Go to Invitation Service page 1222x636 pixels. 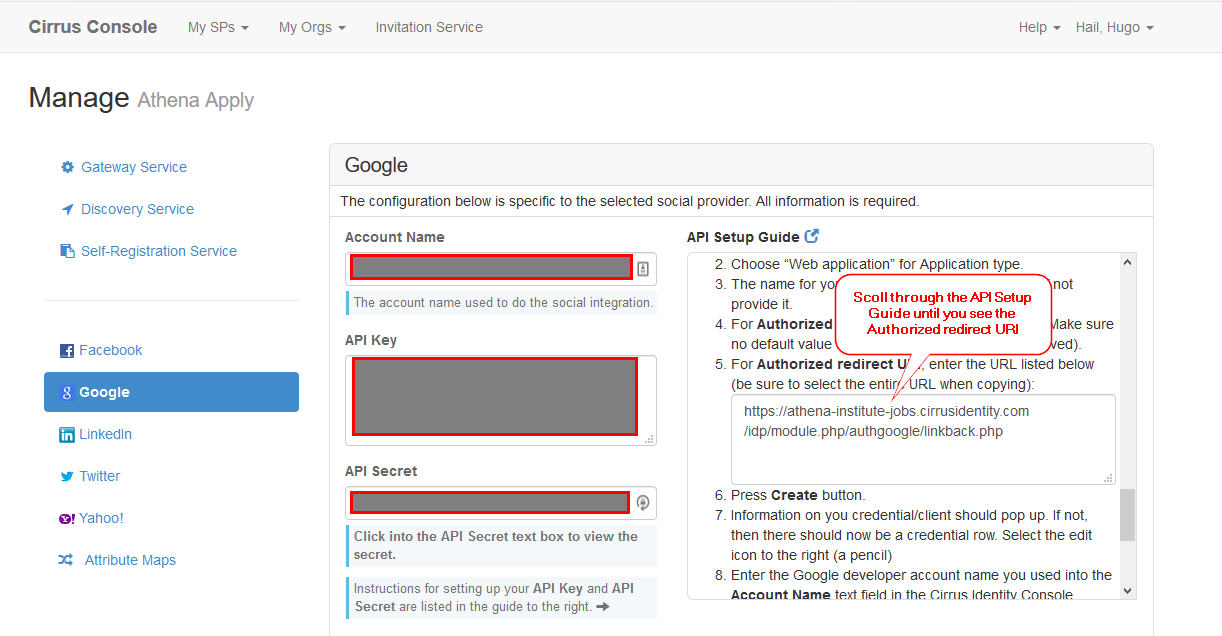click(x=429, y=27)
